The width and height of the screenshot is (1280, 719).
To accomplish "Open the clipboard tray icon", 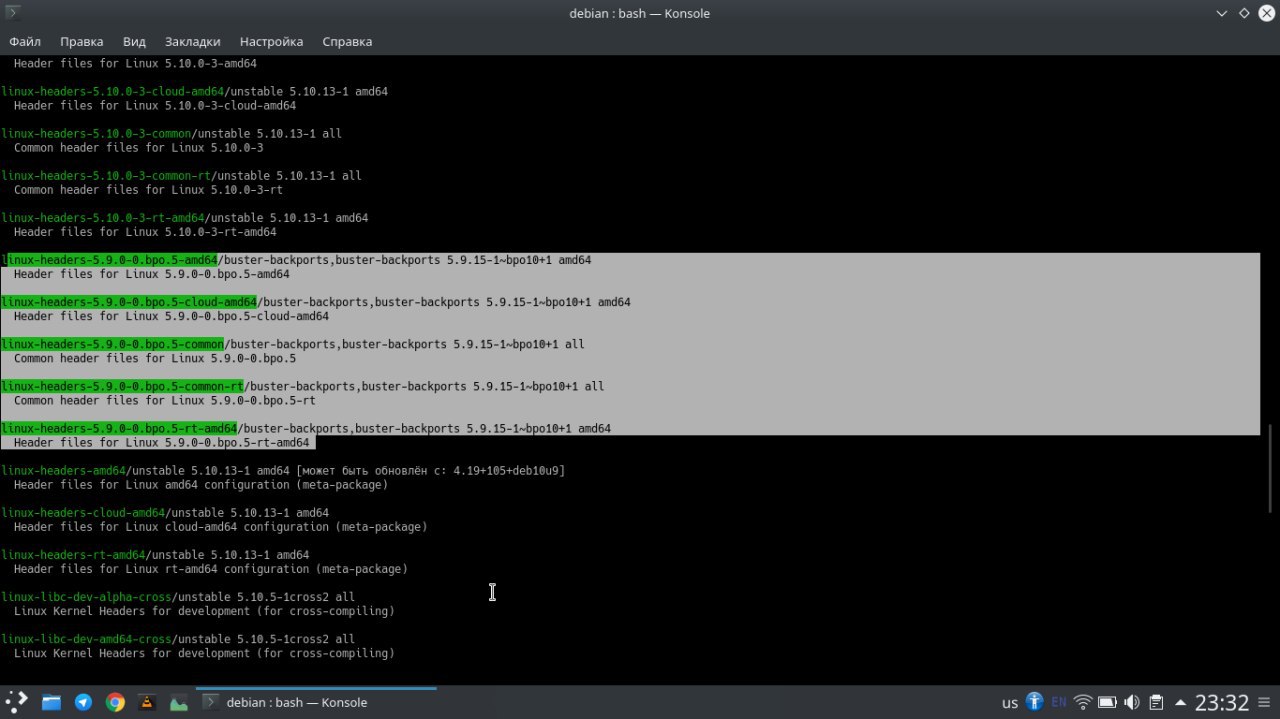I will [x=1156, y=702].
